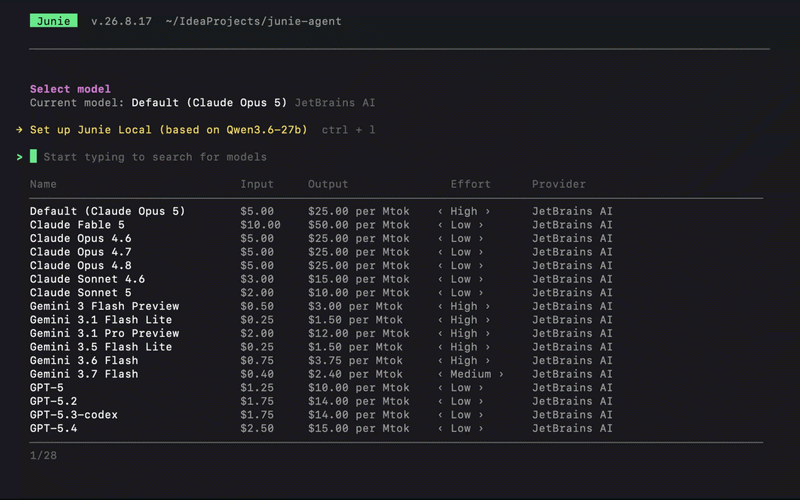Select Claude Opus 4.6 model
The image size is (800, 500).
click(320, 238)
